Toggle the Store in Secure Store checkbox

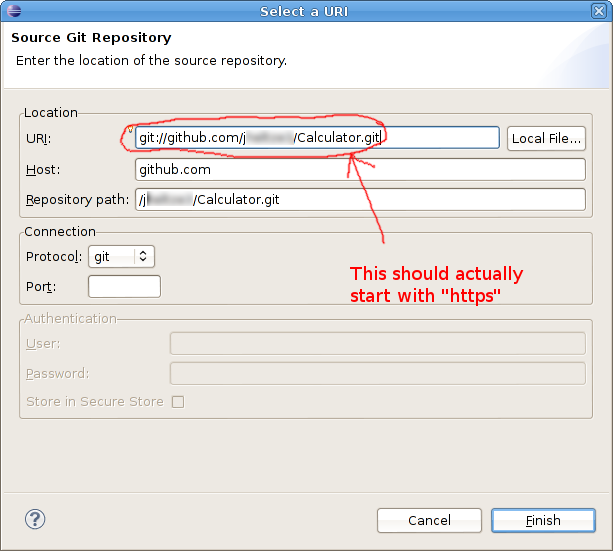(x=178, y=402)
